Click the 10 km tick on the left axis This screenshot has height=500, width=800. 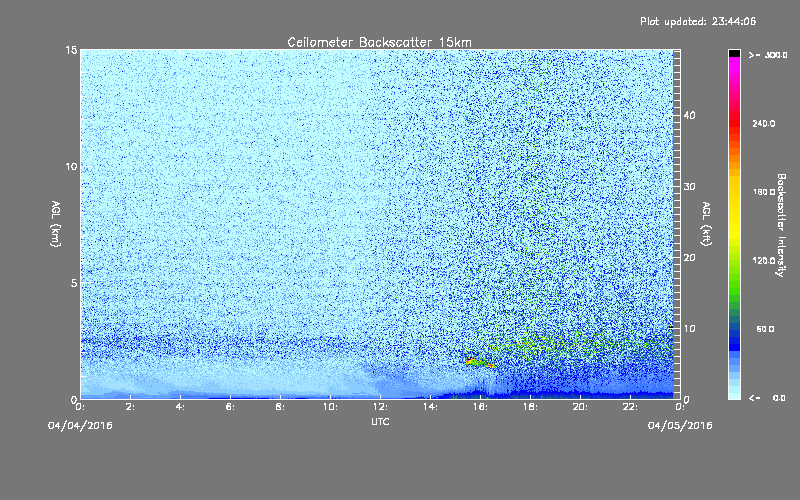click(x=71, y=167)
